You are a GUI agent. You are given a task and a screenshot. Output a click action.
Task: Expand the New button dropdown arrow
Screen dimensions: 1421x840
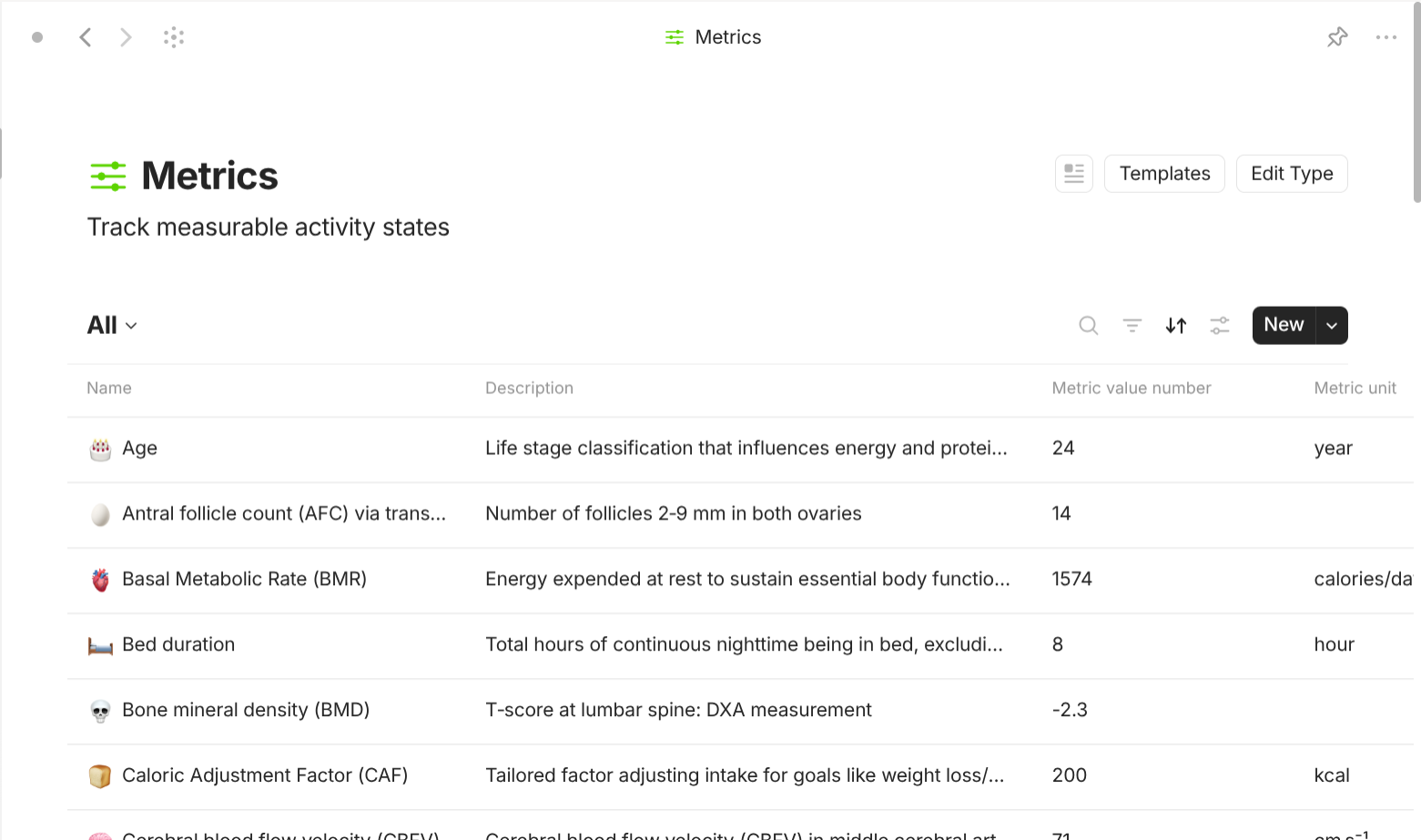coord(1331,326)
